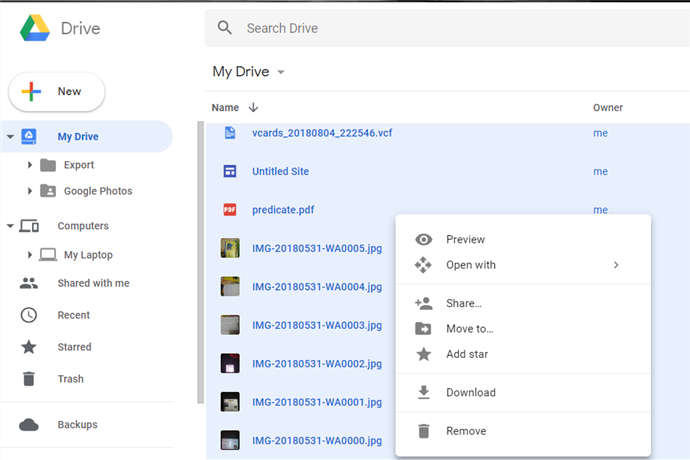The width and height of the screenshot is (690, 460).
Task: Open the Starred star icon
Action: pyautogui.click(x=29, y=347)
